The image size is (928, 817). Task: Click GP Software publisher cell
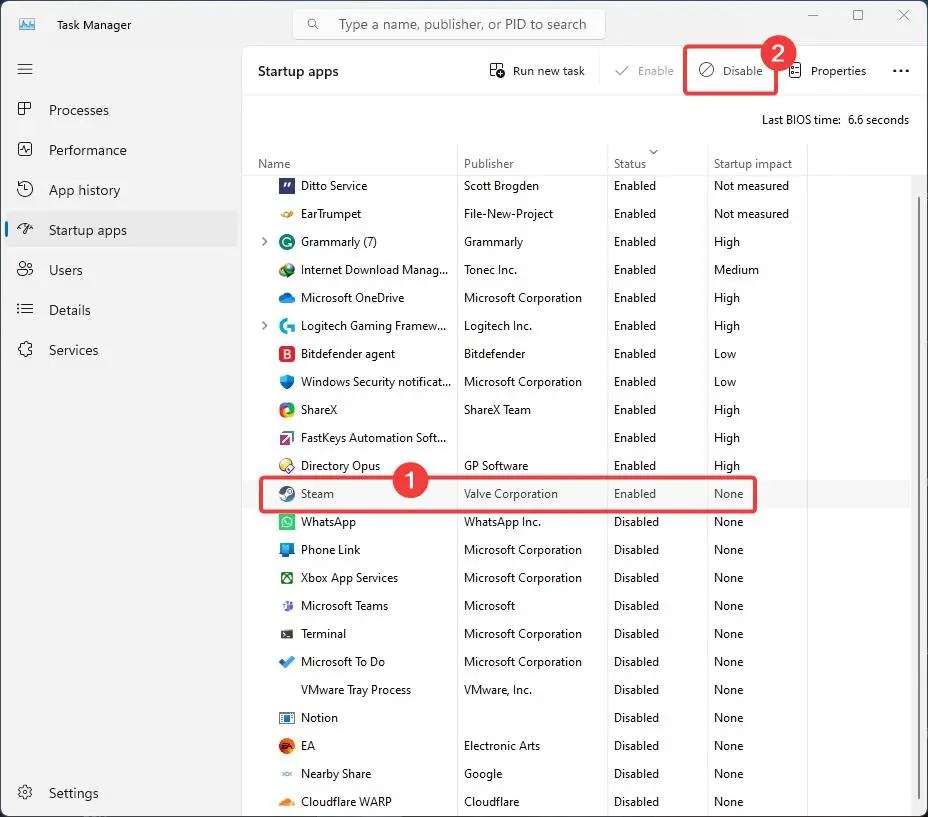click(x=496, y=466)
